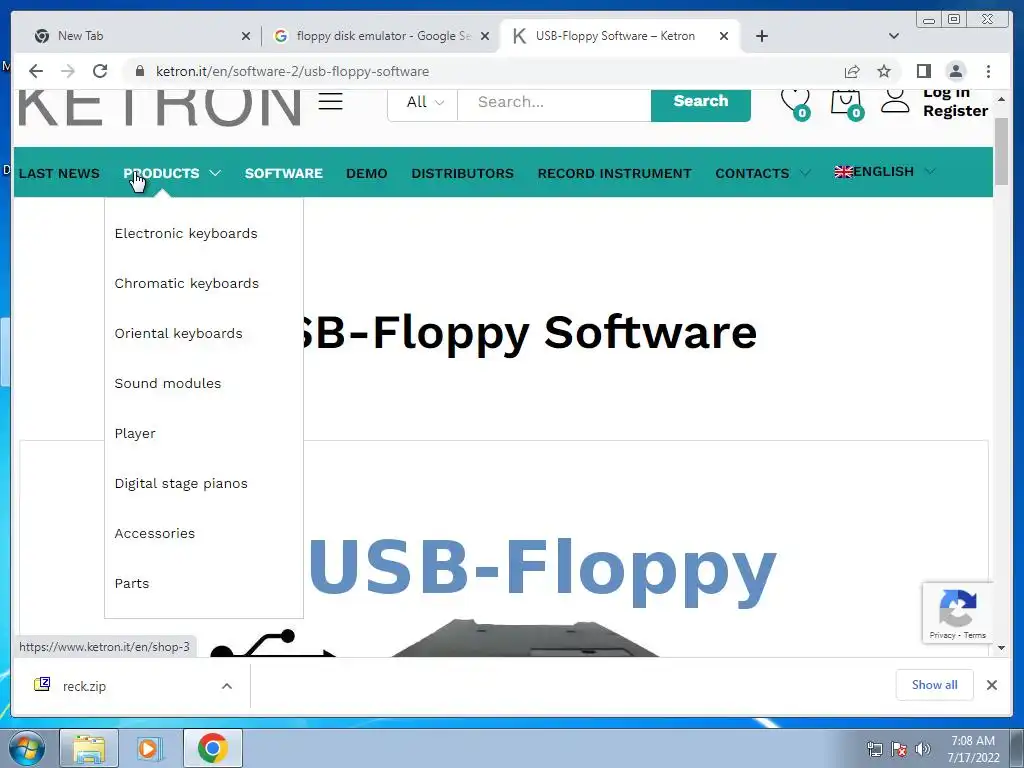Viewport: 1024px width, 768px height.
Task: Share this page icon in address bar
Action: (852, 71)
